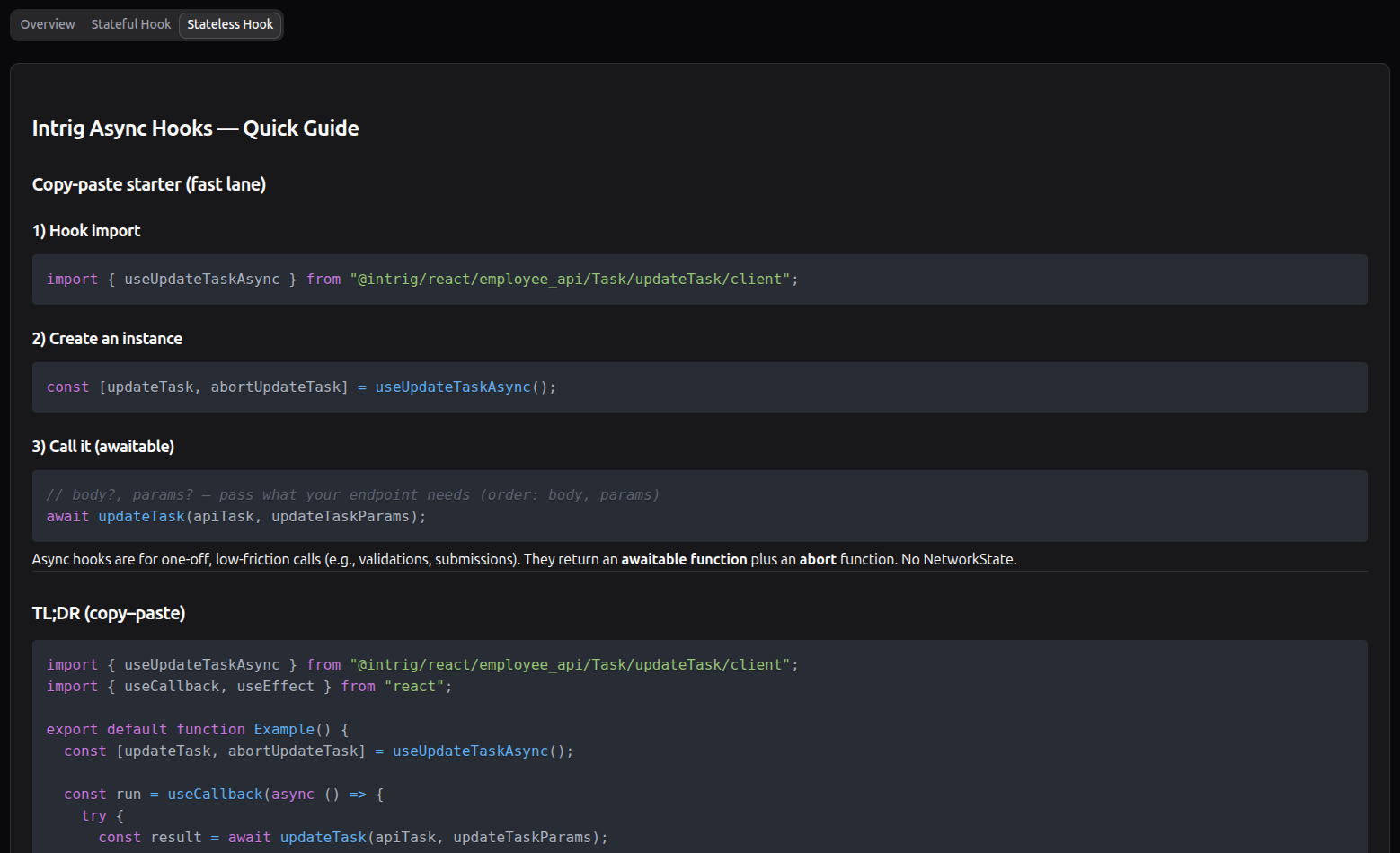Click the 'TL;DR (copy–paste)' heading
The width and height of the screenshot is (1400, 853).
tap(108, 613)
